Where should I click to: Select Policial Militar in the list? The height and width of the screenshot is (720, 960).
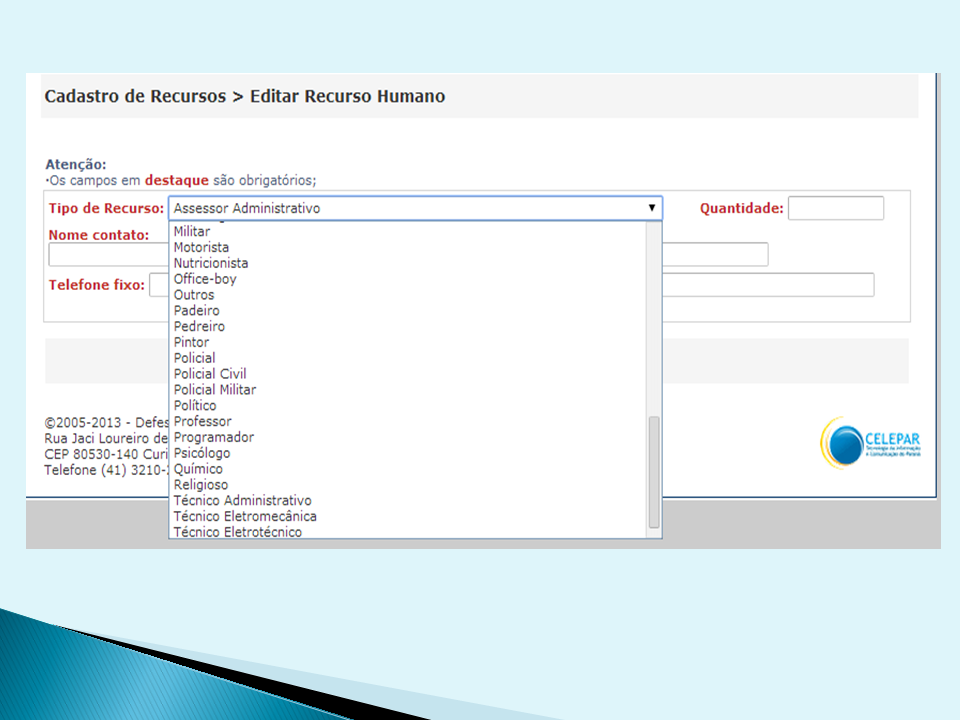coord(215,390)
